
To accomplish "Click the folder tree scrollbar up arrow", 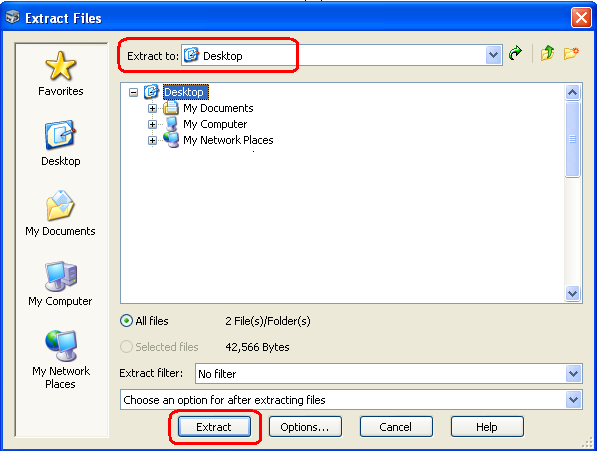I will click(573, 92).
